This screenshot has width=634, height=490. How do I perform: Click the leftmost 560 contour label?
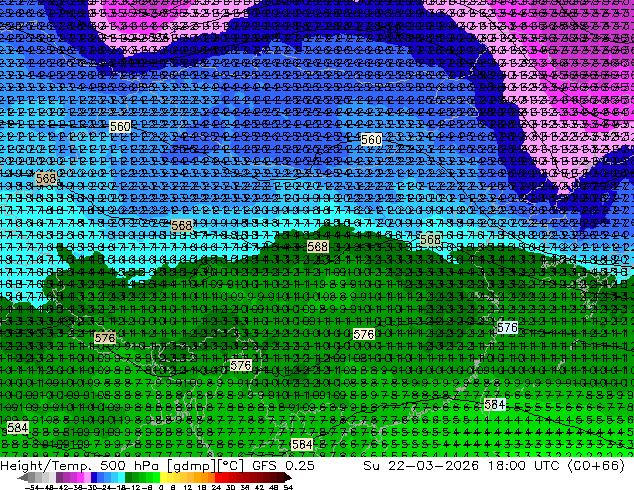point(120,127)
